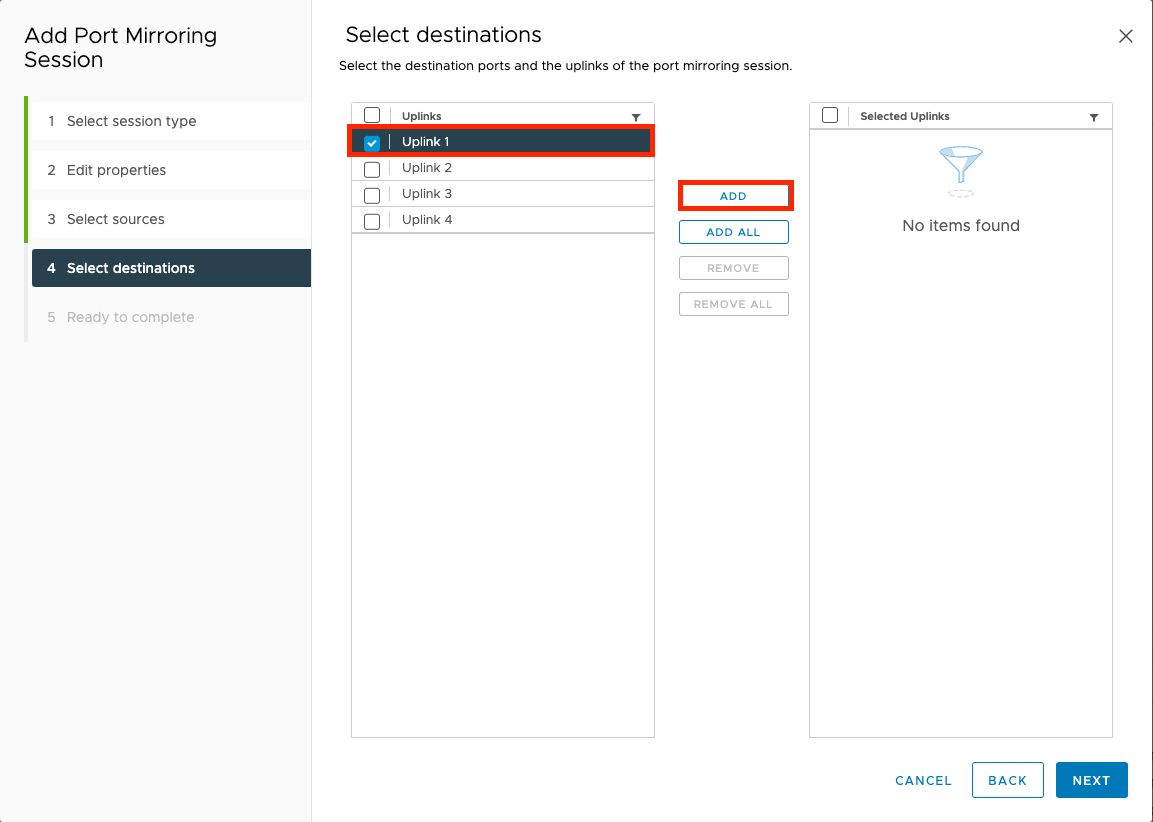Check Uplink 4
The width and height of the screenshot is (1153, 822).
pyautogui.click(x=371, y=220)
